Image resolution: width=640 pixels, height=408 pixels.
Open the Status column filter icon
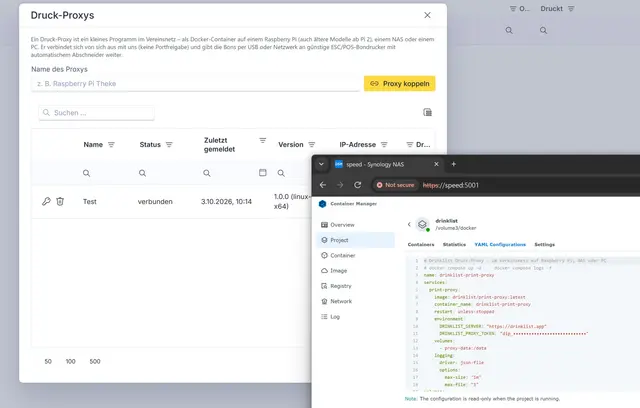[169, 144]
